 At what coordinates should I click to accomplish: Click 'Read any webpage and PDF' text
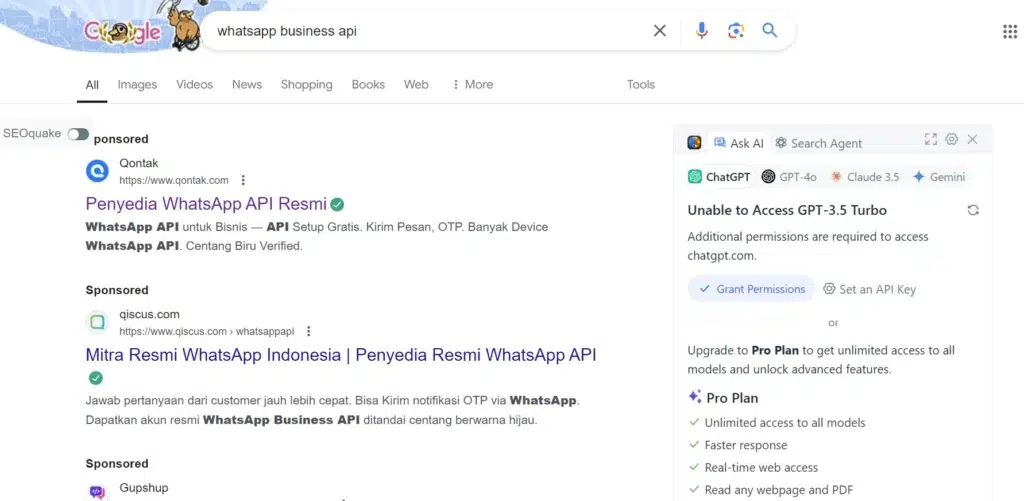tap(778, 489)
